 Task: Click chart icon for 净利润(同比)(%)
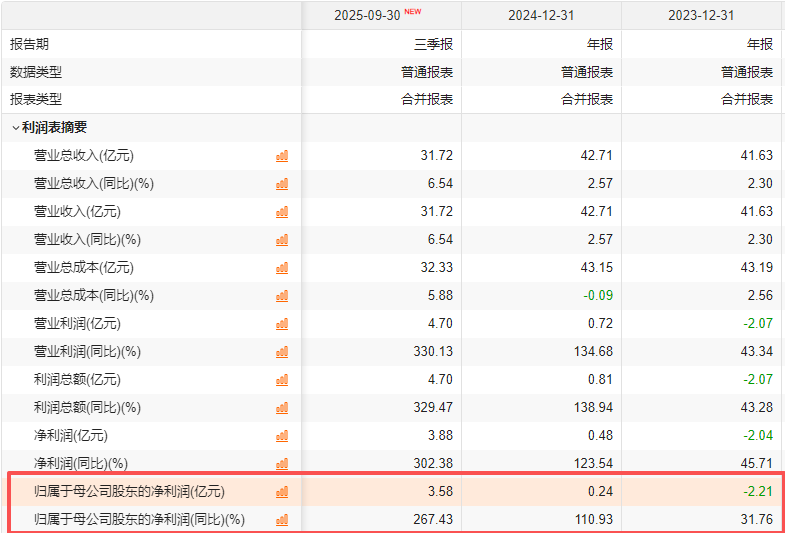282,464
